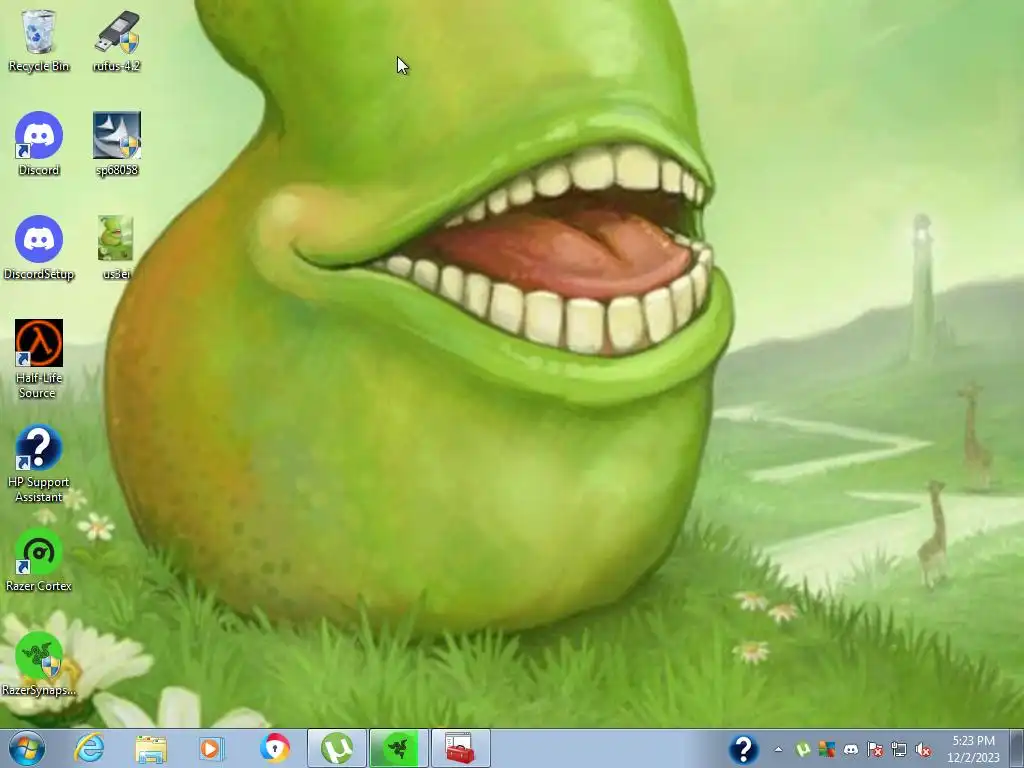This screenshot has width=1024, height=768.
Task: Click the Discord system tray icon
Action: (x=851, y=750)
